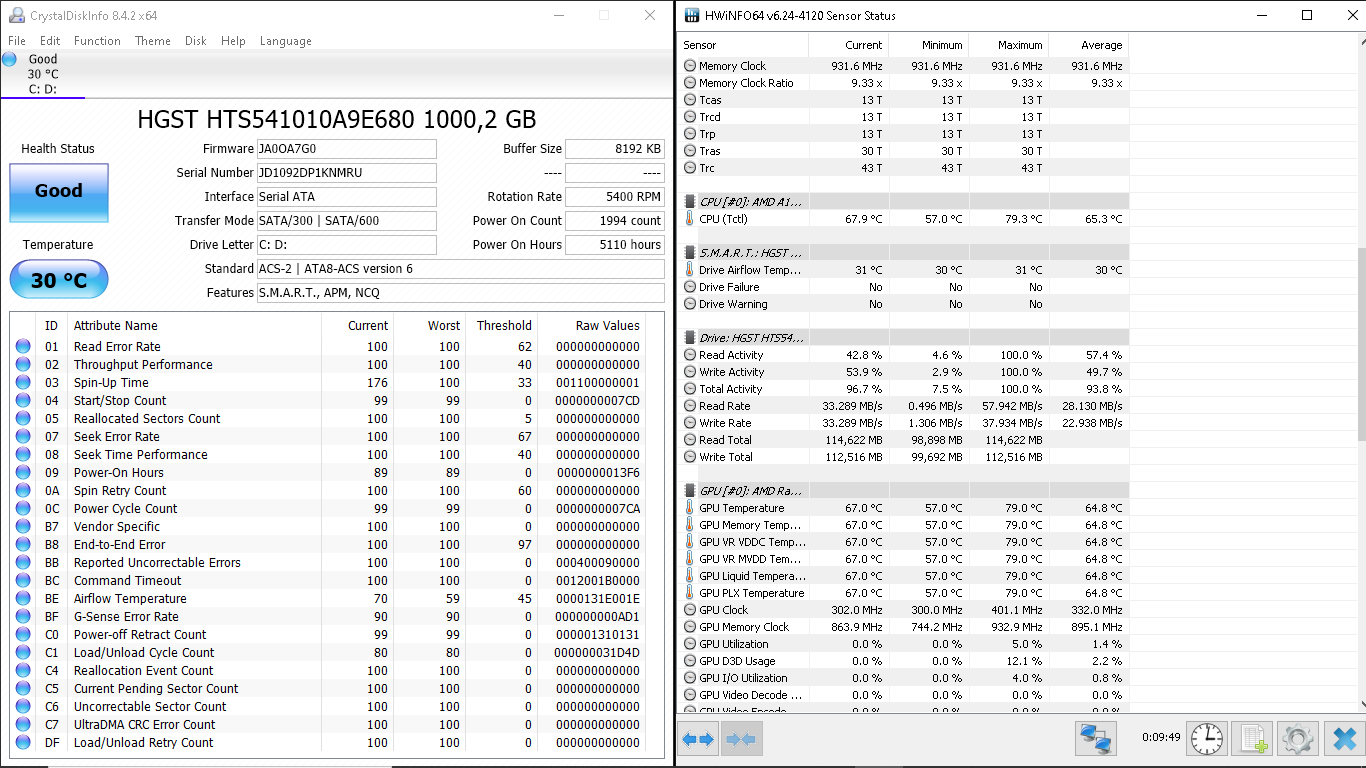Open the Function menu in CrystalDiskInfo
This screenshot has width=1366, height=768.
click(97, 41)
